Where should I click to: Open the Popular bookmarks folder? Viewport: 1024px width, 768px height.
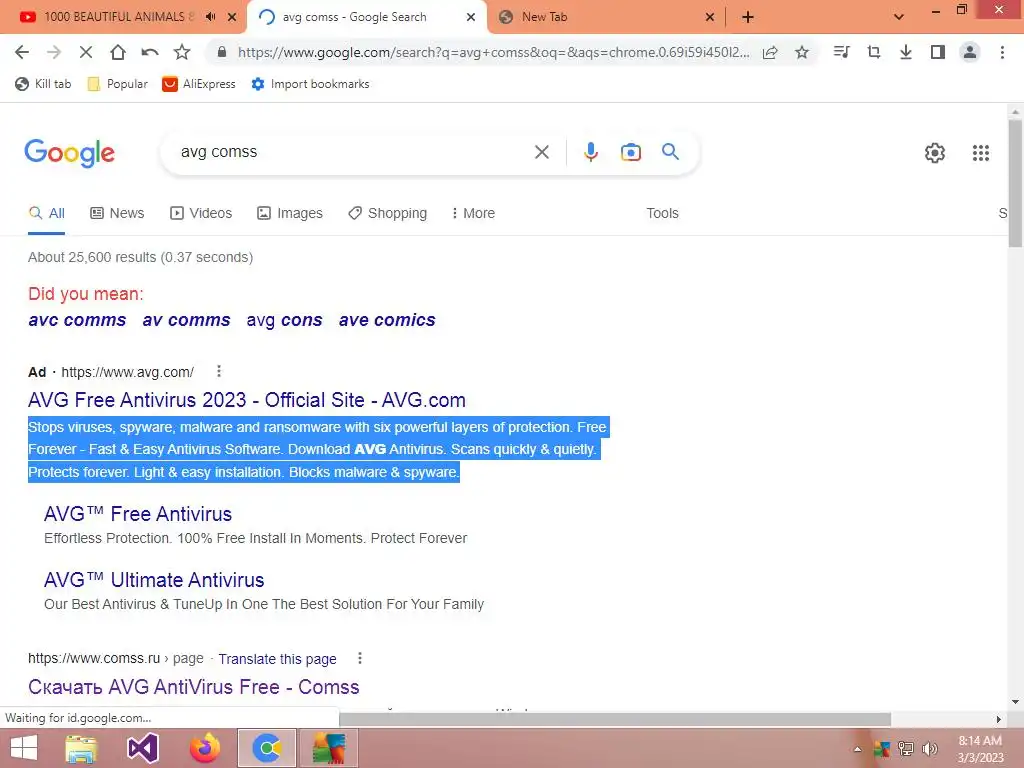coord(118,84)
